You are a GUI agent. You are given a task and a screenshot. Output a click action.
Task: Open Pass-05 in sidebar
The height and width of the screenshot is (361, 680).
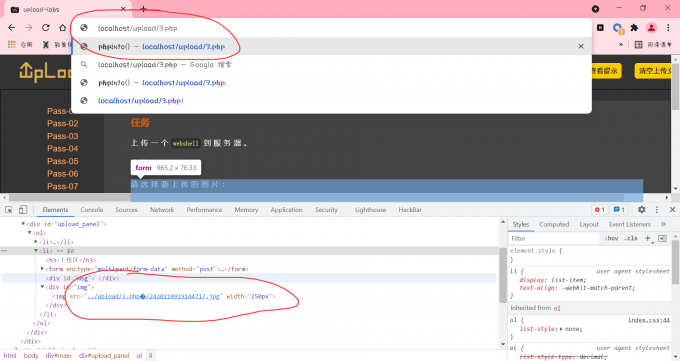coord(63,161)
